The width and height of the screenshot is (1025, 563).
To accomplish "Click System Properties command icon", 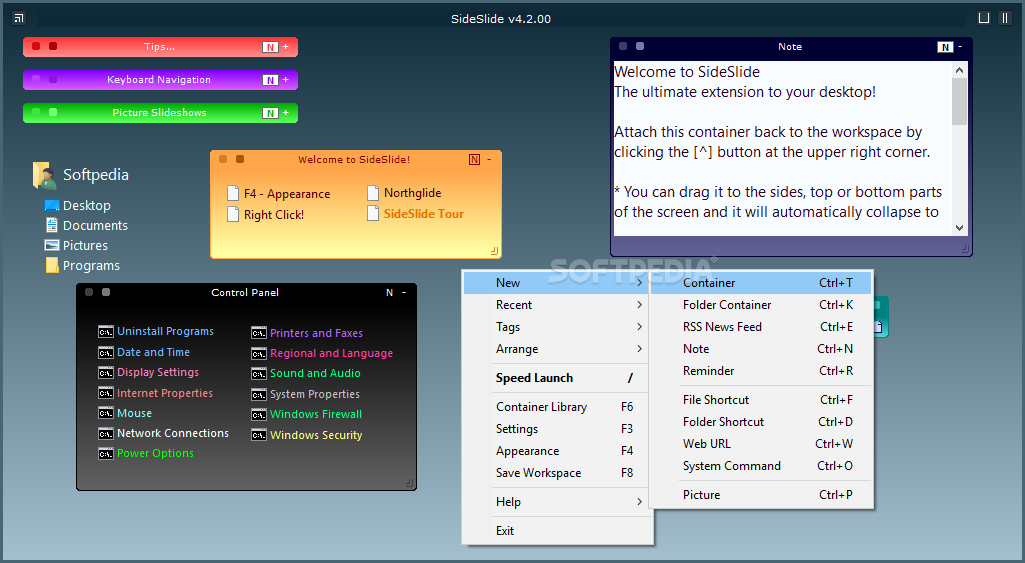I will click(259, 395).
